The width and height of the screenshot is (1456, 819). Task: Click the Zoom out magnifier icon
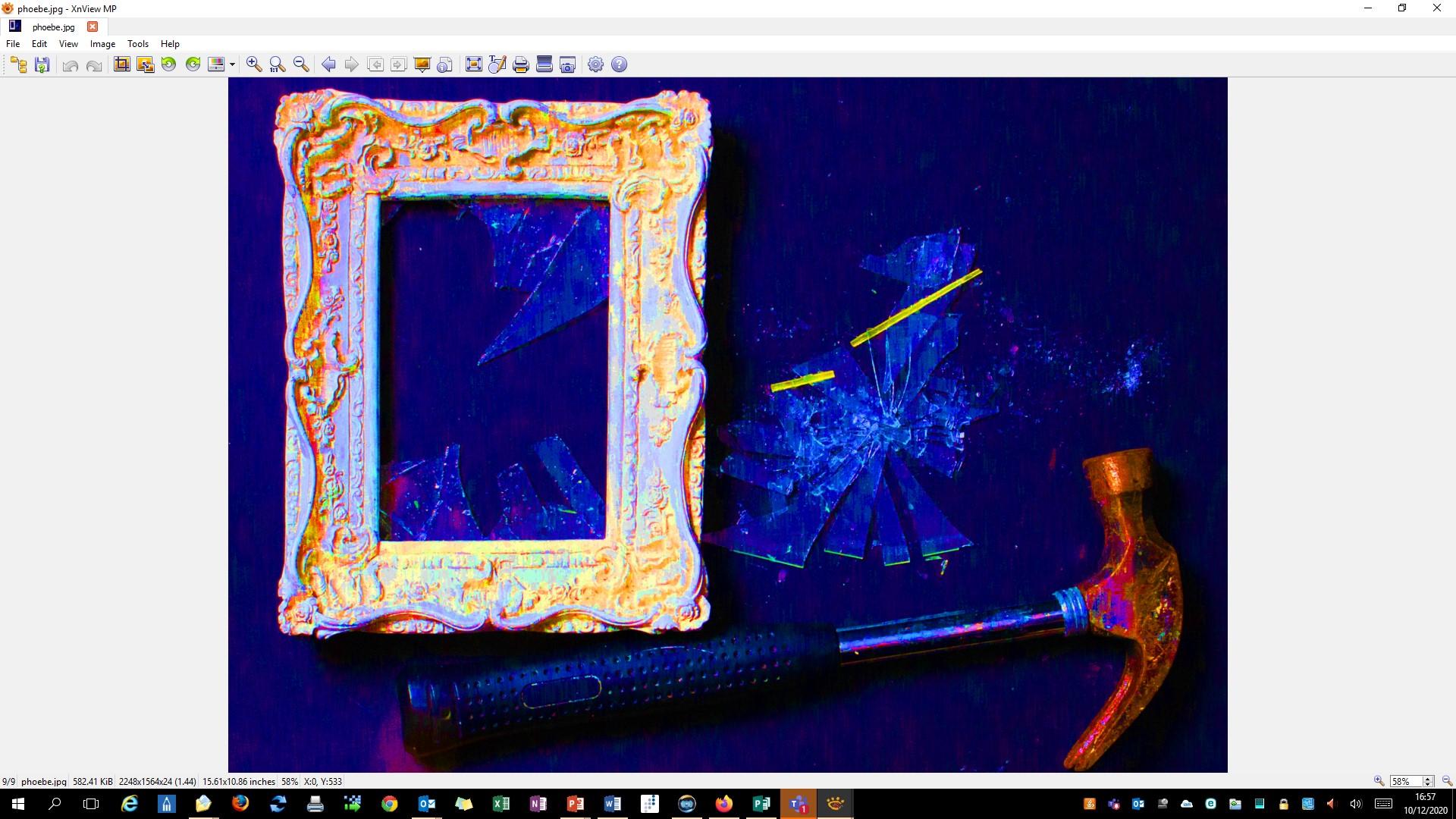tap(301, 64)
